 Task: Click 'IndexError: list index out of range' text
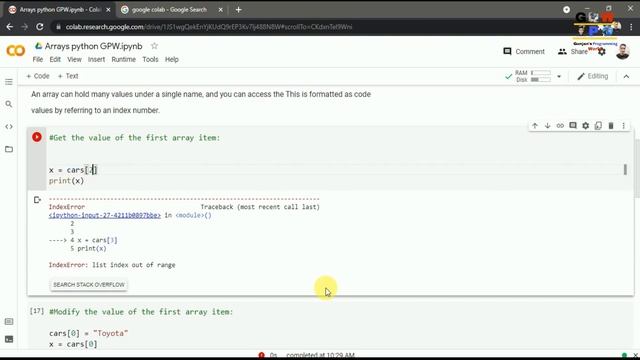112,265
